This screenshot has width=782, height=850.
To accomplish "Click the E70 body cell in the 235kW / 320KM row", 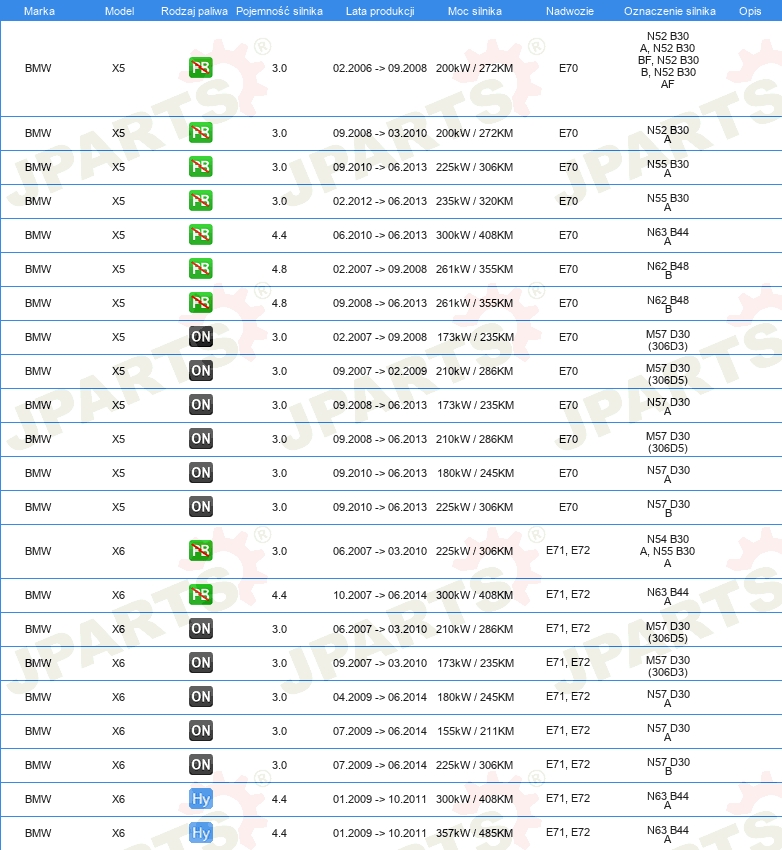I will click(x=568, y=201).
